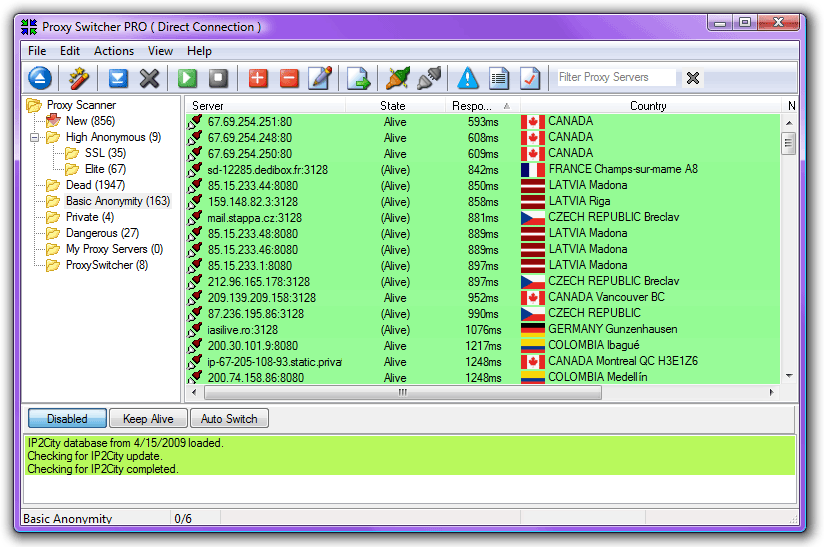Click the export page with green arrow icon
824x547 pixels.
coord(359,78)
